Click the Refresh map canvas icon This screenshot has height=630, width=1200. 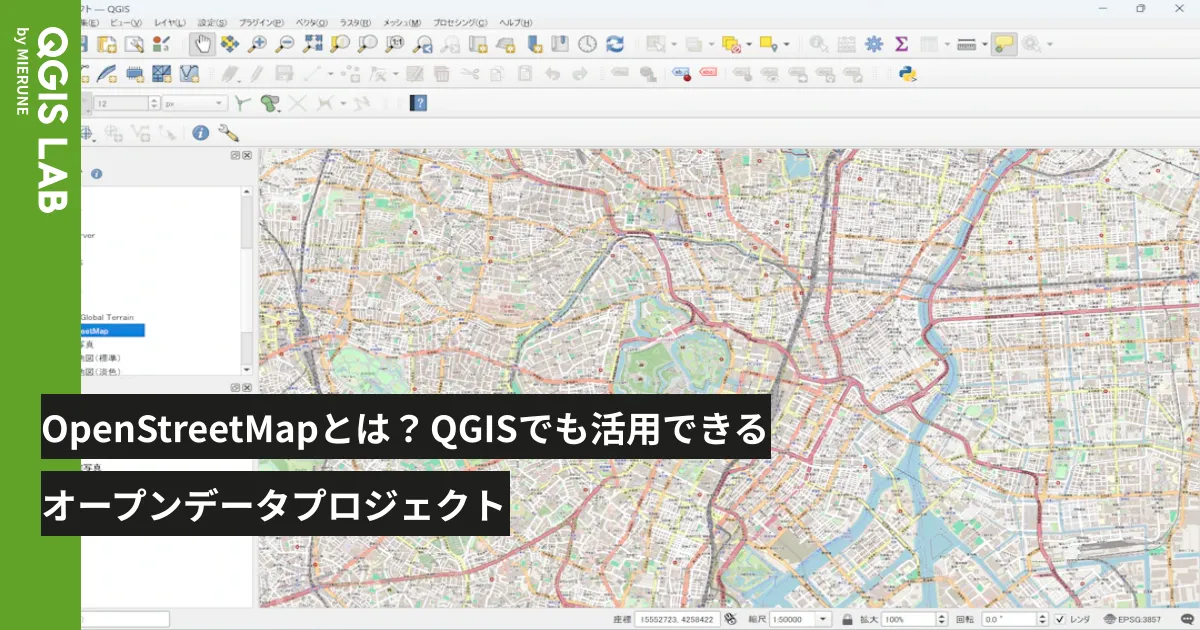[614, 43]
